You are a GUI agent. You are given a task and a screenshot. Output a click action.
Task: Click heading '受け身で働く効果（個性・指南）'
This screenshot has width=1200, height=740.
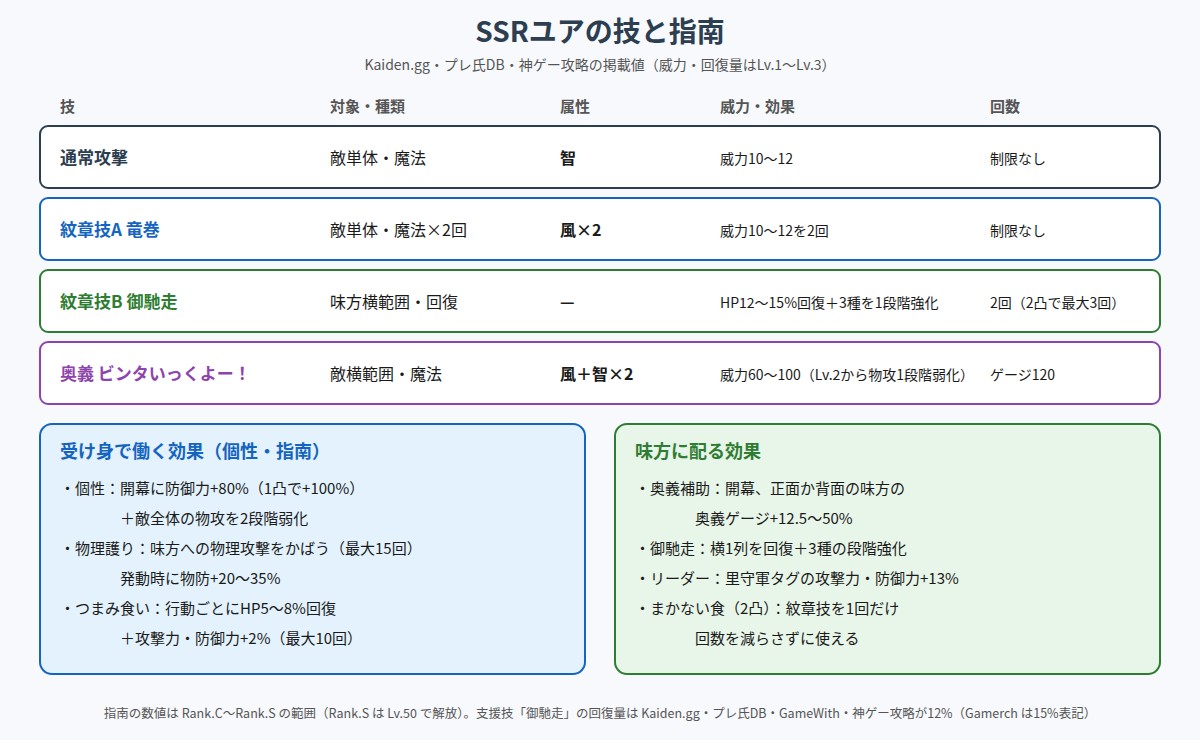tap(190, 451)
